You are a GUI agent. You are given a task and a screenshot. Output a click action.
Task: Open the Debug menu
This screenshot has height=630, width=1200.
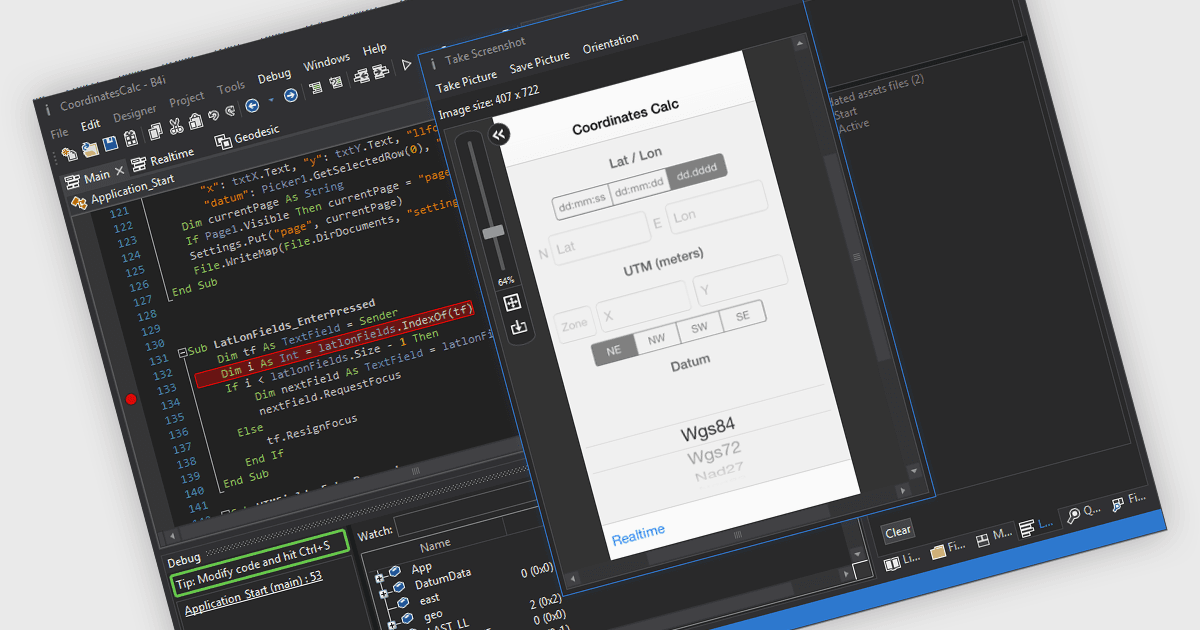coord(274,76)
